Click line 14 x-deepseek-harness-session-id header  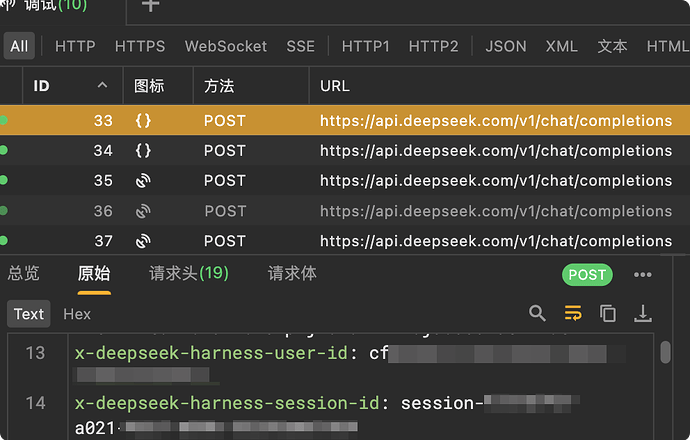click(x=227, y=403)
